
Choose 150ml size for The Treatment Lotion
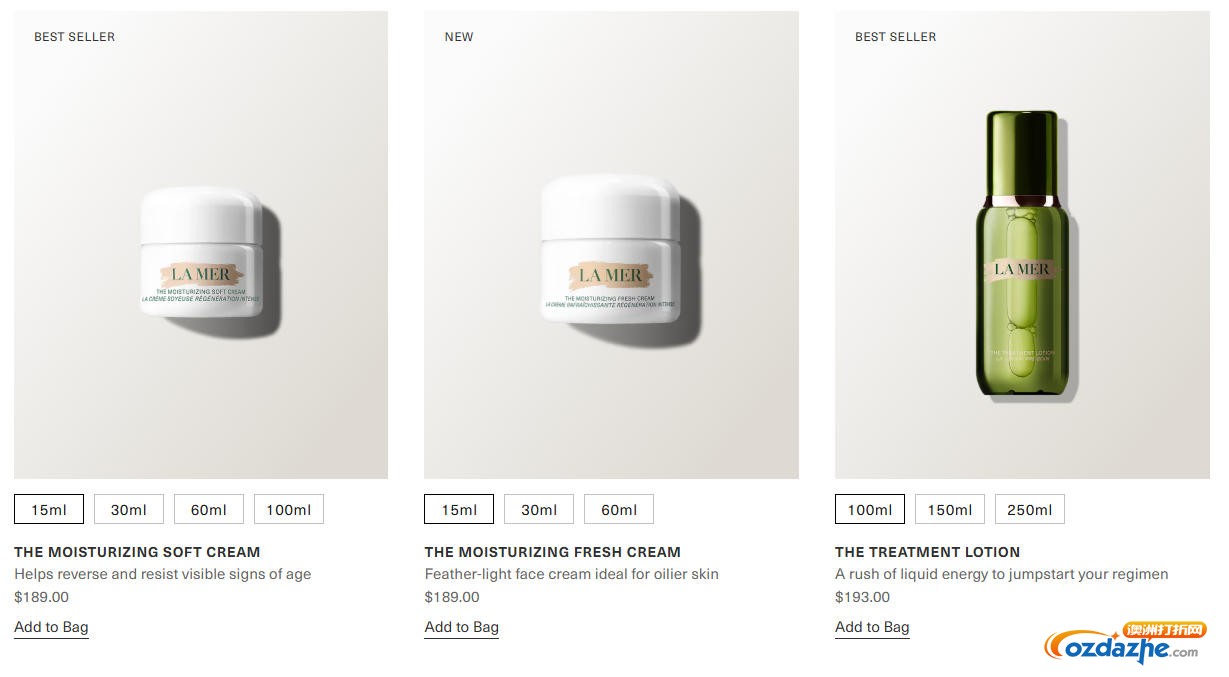point(950,509)
